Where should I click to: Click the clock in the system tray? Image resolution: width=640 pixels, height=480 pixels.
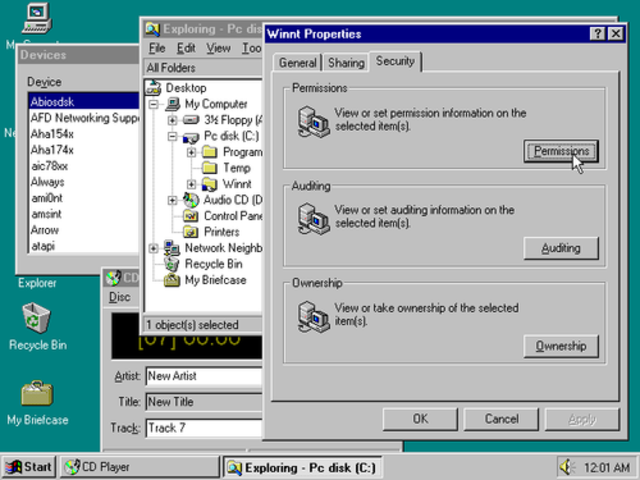607,467
